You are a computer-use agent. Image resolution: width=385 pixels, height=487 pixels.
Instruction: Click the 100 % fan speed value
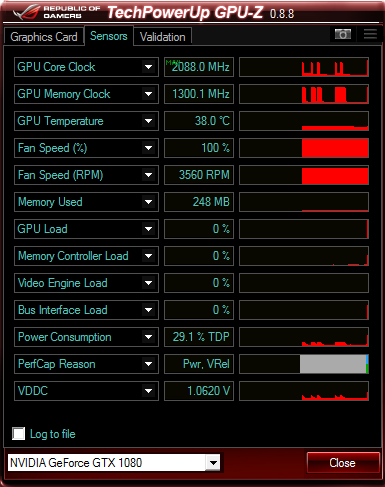(x=199, y=148)
